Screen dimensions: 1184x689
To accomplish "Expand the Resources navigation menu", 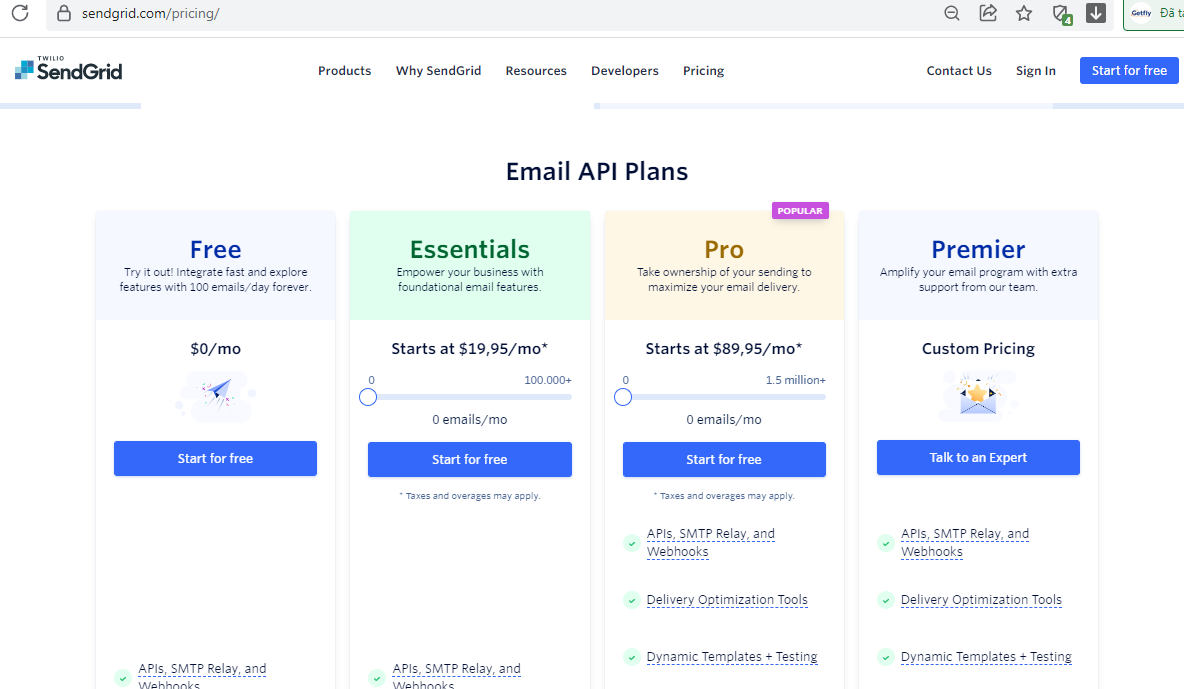I will pyautogui.click(x=536, y=71).
